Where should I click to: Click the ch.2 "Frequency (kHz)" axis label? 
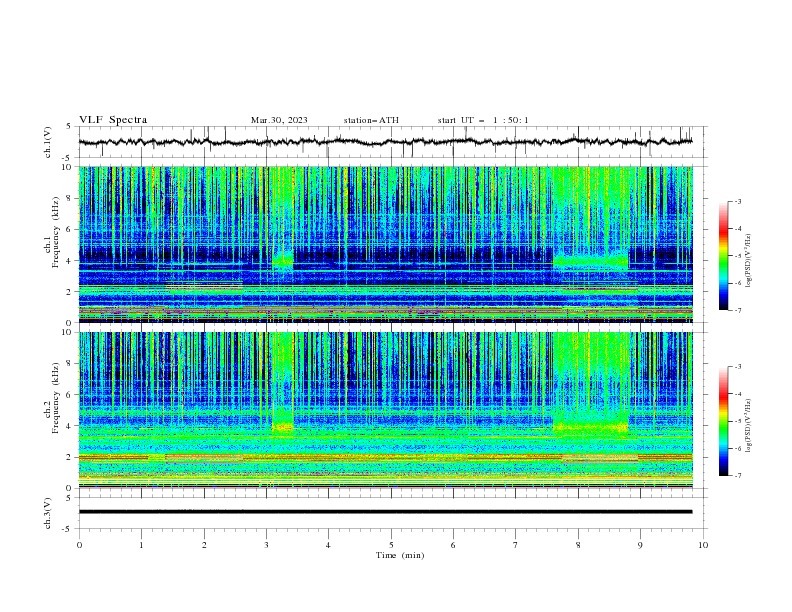click(x=56, y=398)
